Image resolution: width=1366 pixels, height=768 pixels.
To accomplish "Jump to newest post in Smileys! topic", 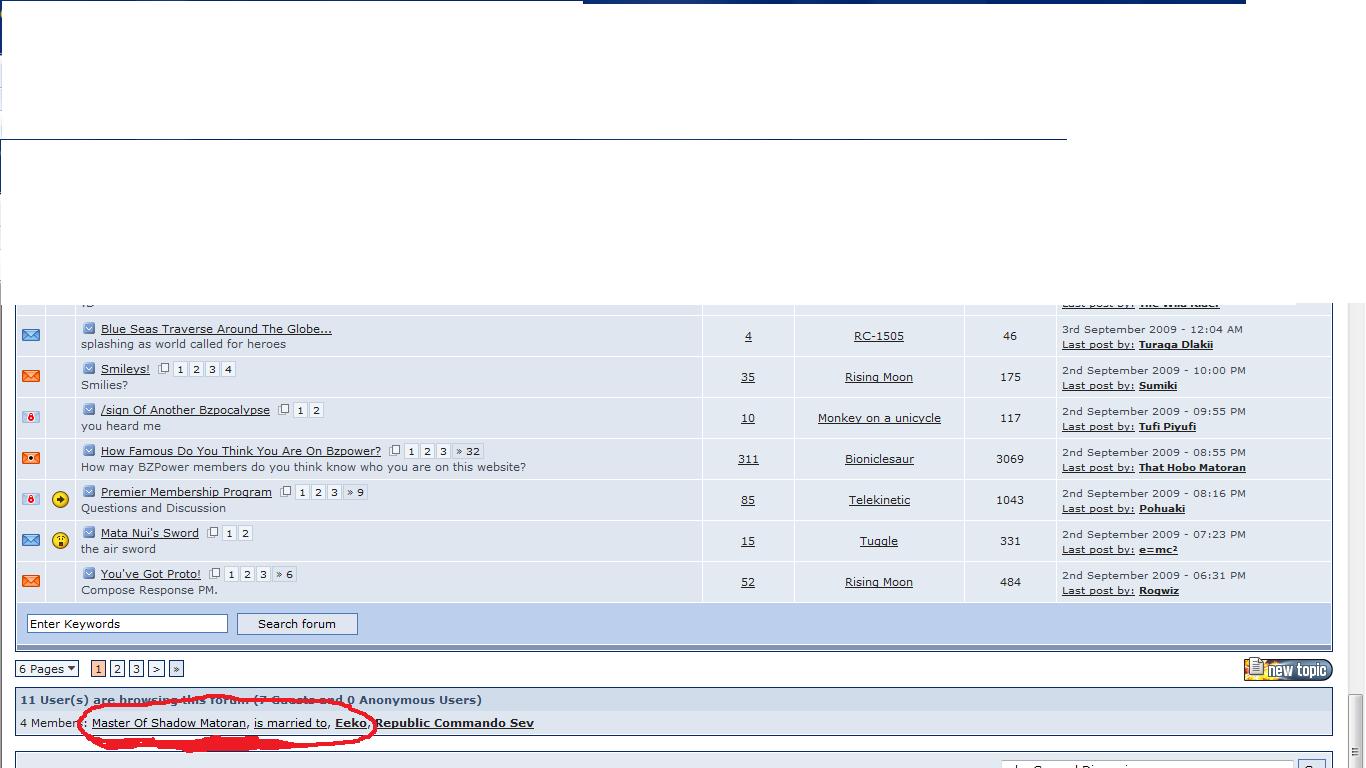I will click(89, 369).
